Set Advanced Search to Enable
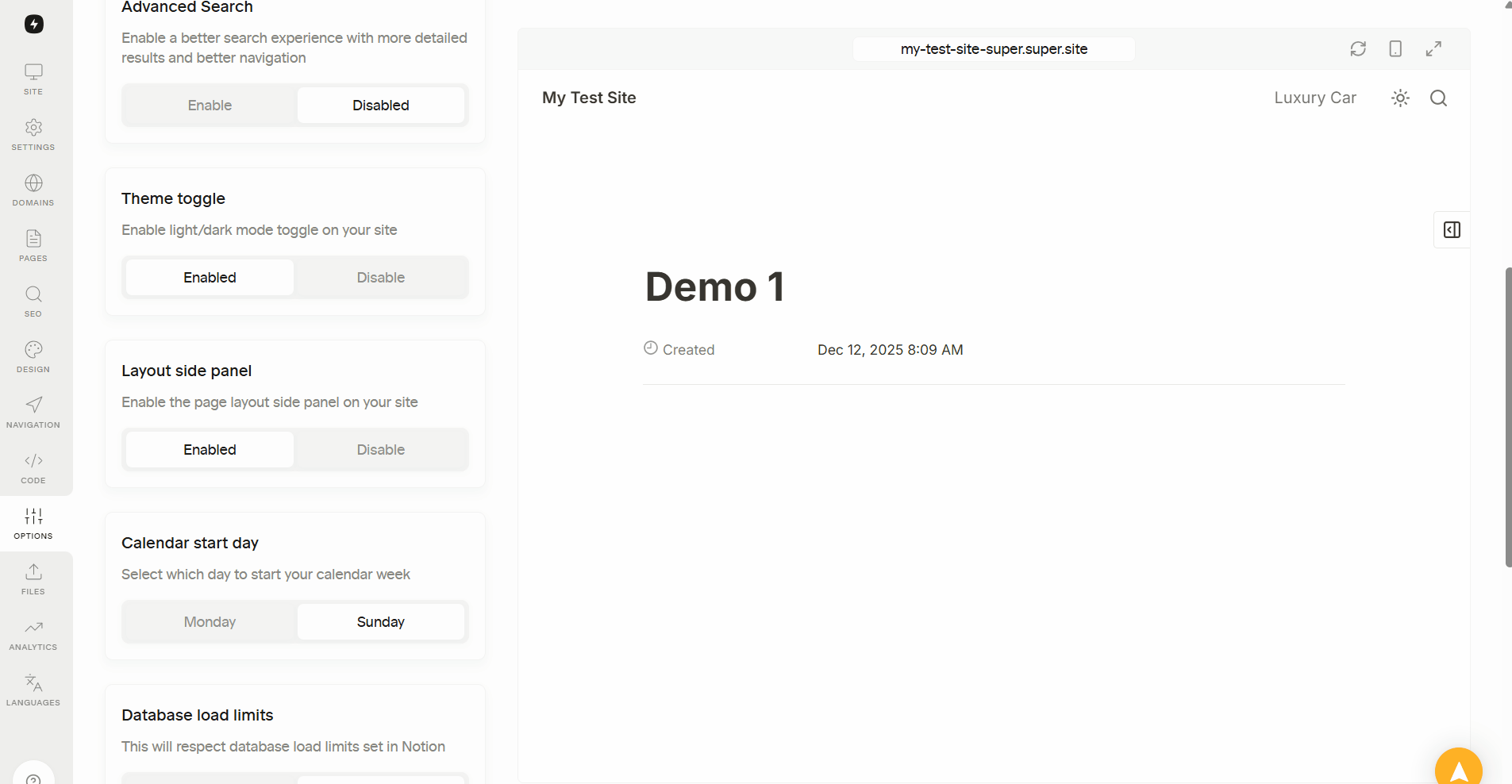This screenshot has width=1512, height=784. tap(210, 105)
